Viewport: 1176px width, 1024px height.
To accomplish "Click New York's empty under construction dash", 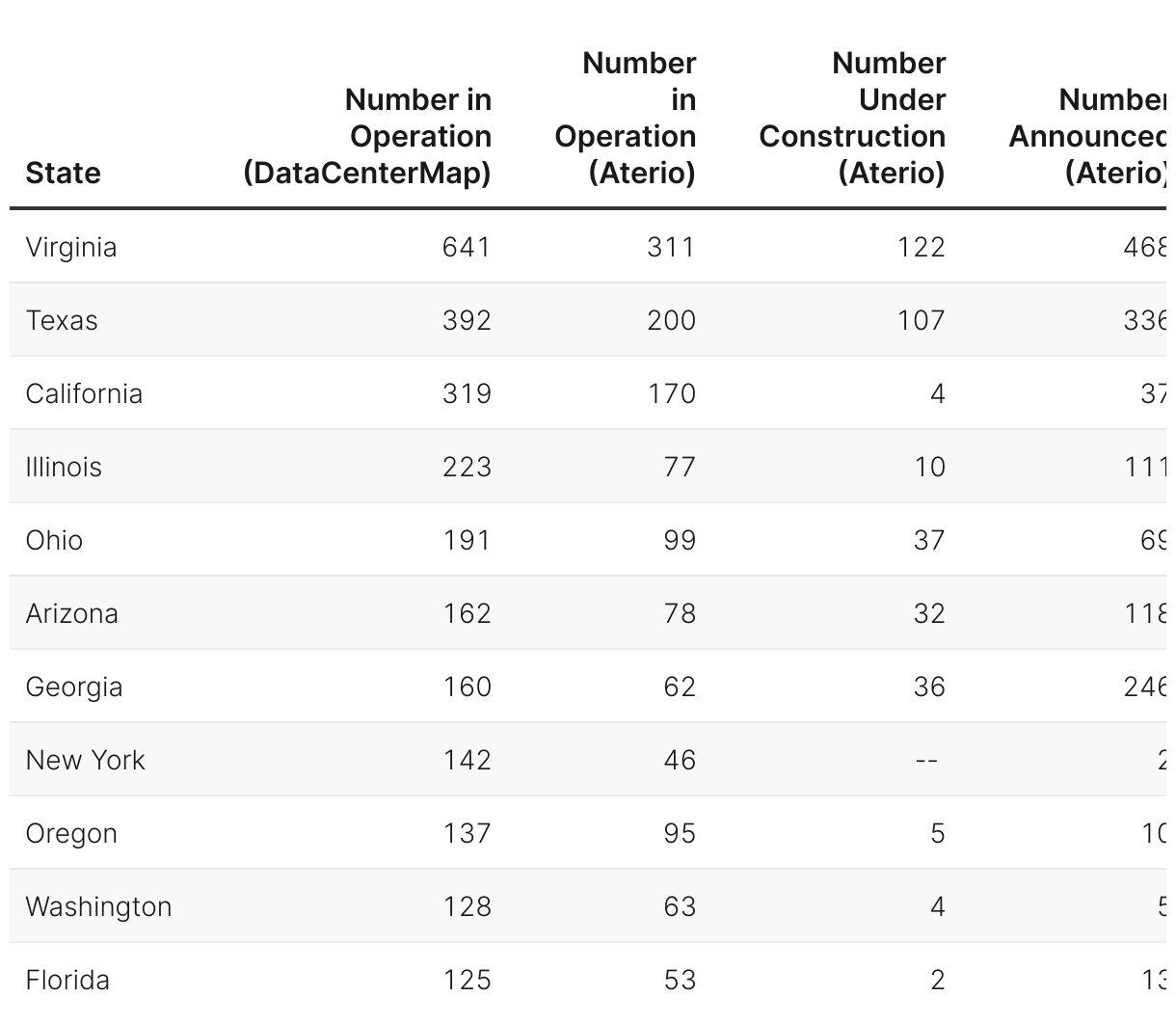I will point(926,760).
